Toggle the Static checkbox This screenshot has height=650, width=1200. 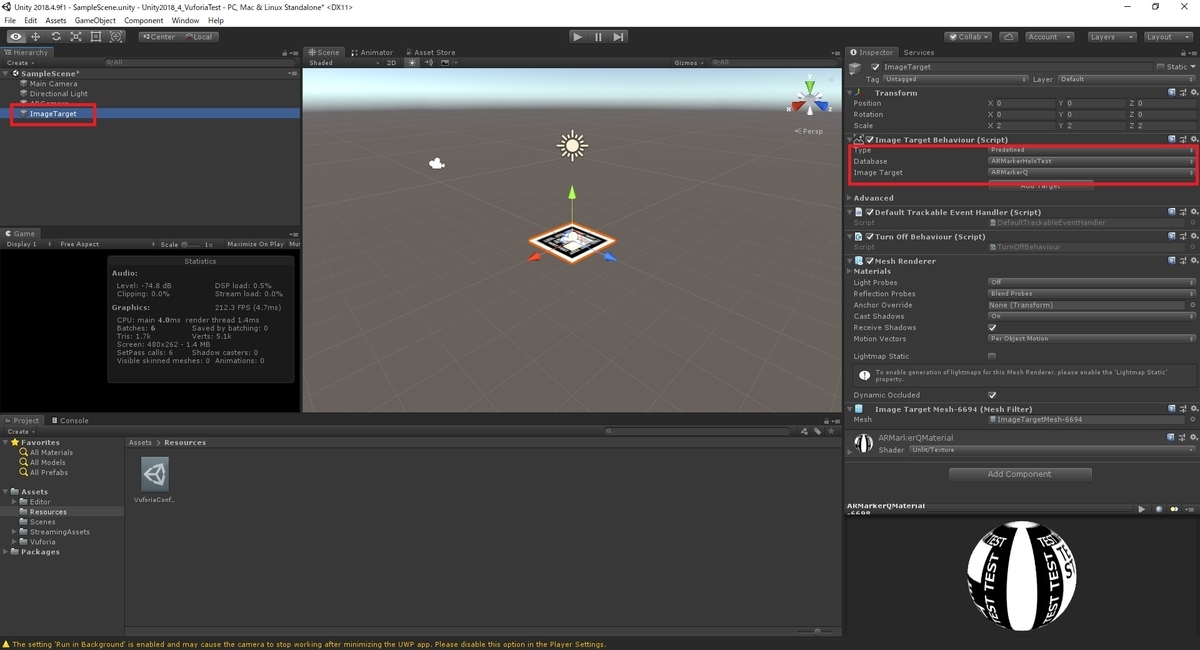pyautogui.click(x=1161, y=67)
